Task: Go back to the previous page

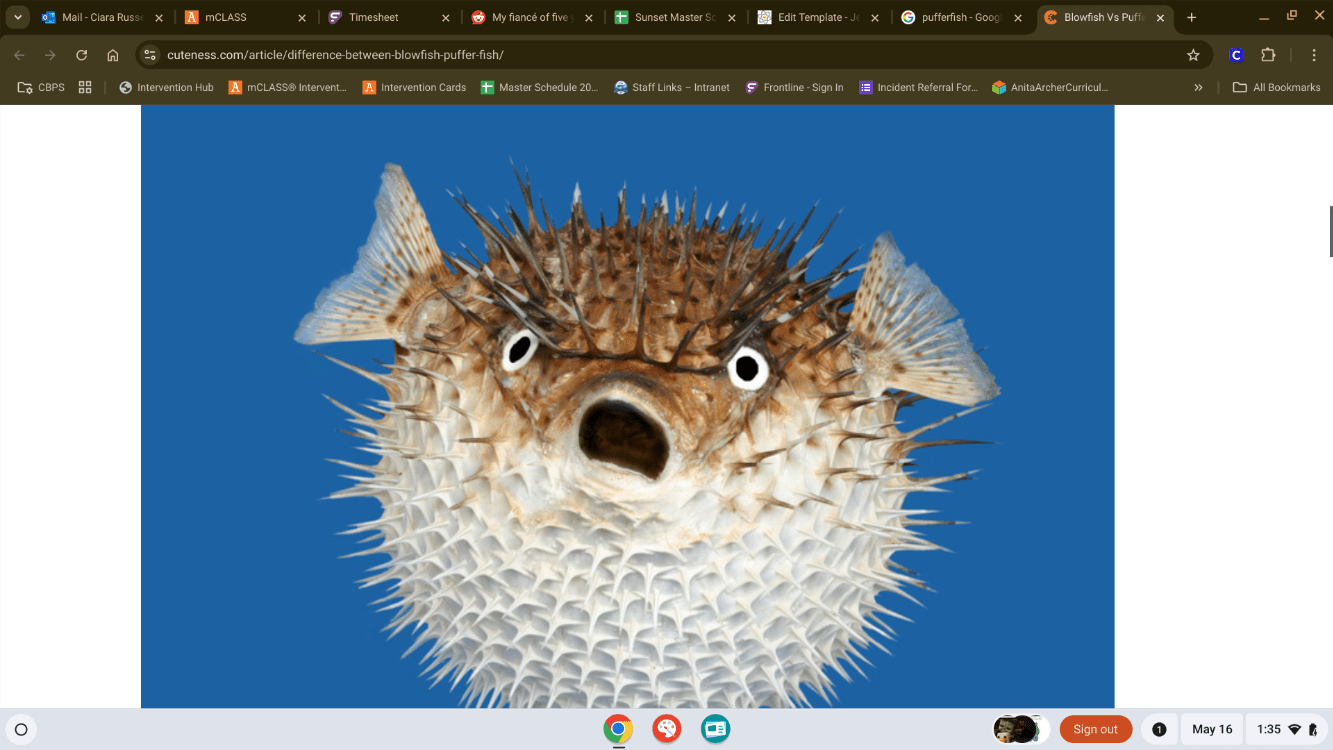Action: point(19,55)
